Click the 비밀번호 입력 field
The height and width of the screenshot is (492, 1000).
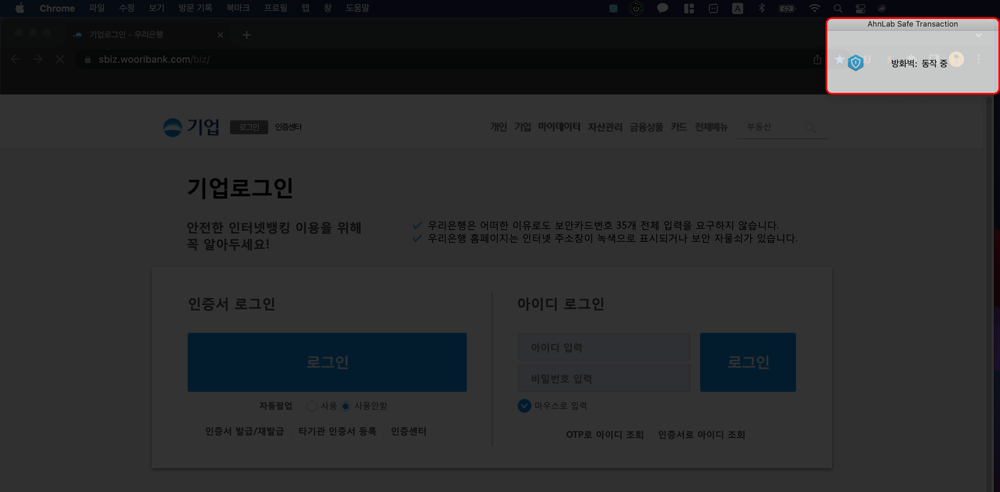tap(604, 379)
